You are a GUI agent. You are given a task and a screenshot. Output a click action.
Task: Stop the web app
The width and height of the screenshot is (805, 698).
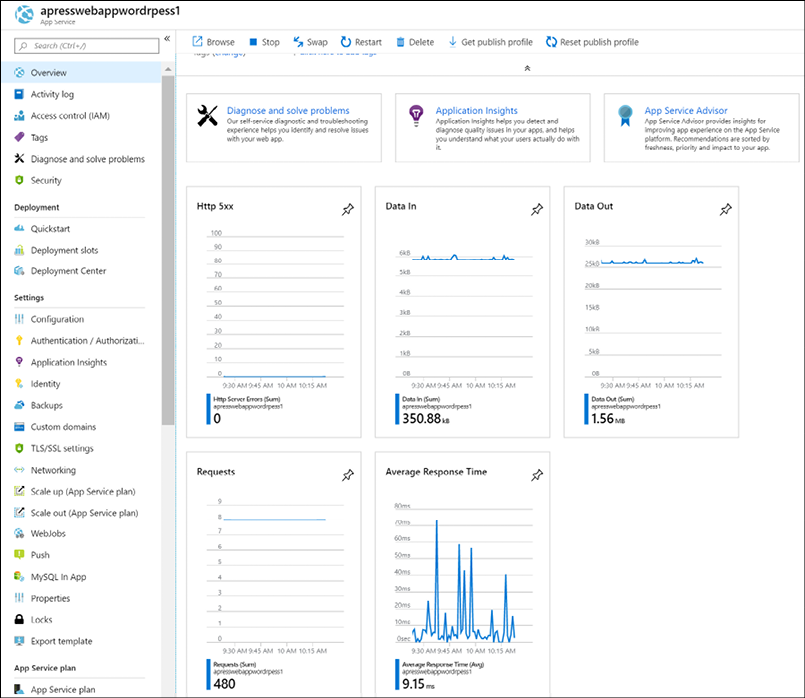(x=264, y=42)
